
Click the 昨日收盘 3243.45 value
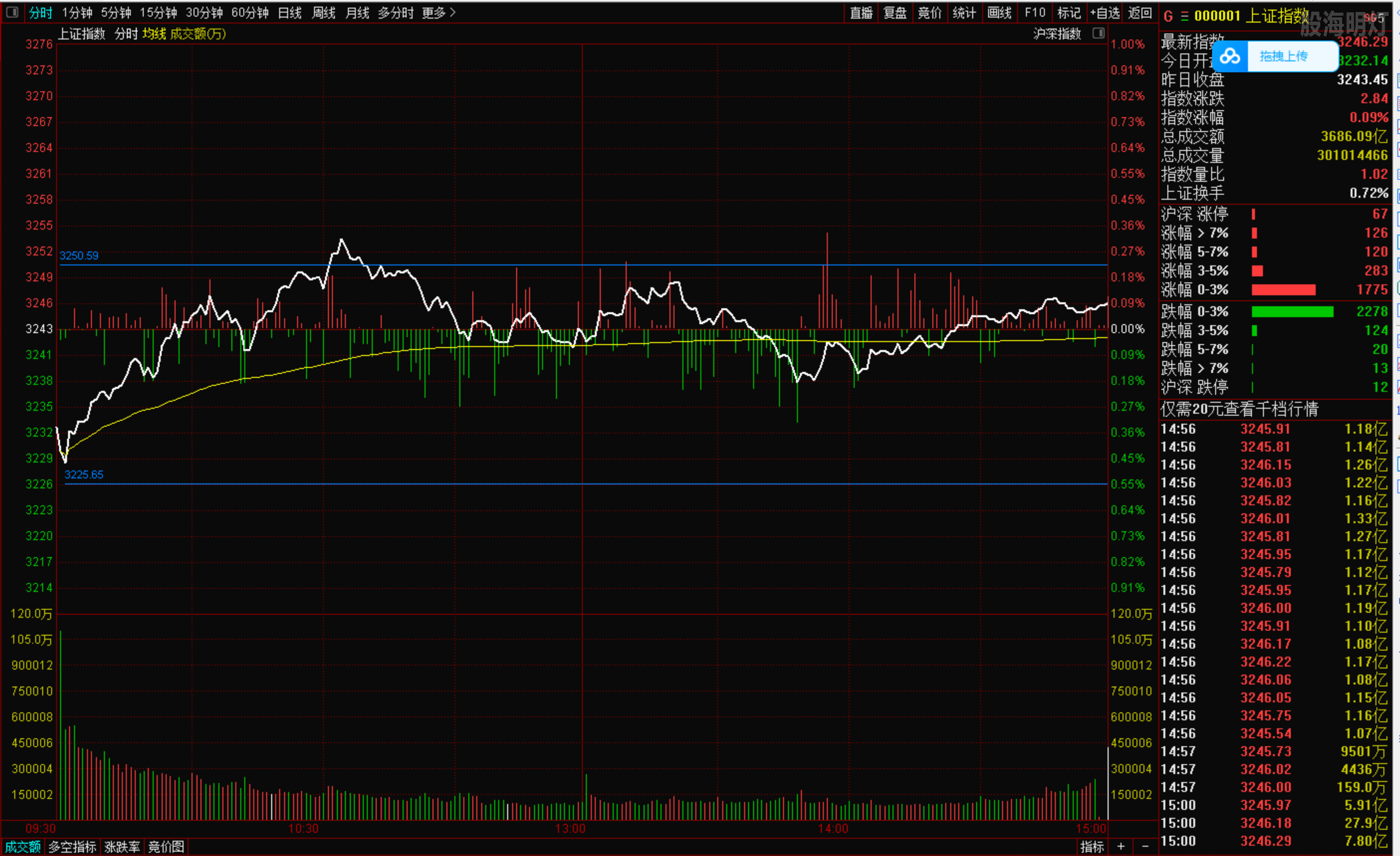point(1362,80)
